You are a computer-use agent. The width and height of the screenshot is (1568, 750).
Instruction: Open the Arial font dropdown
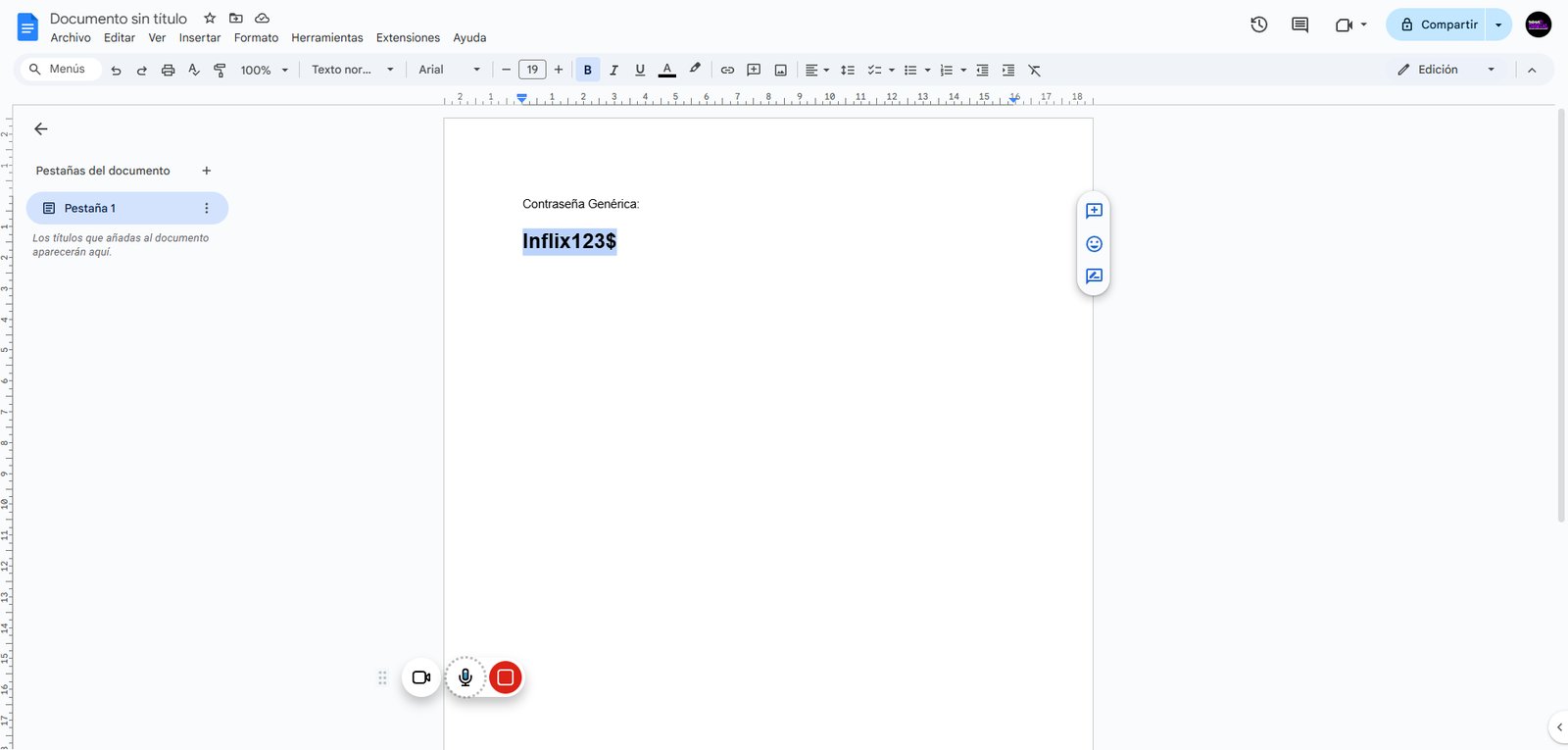(450, 70)
